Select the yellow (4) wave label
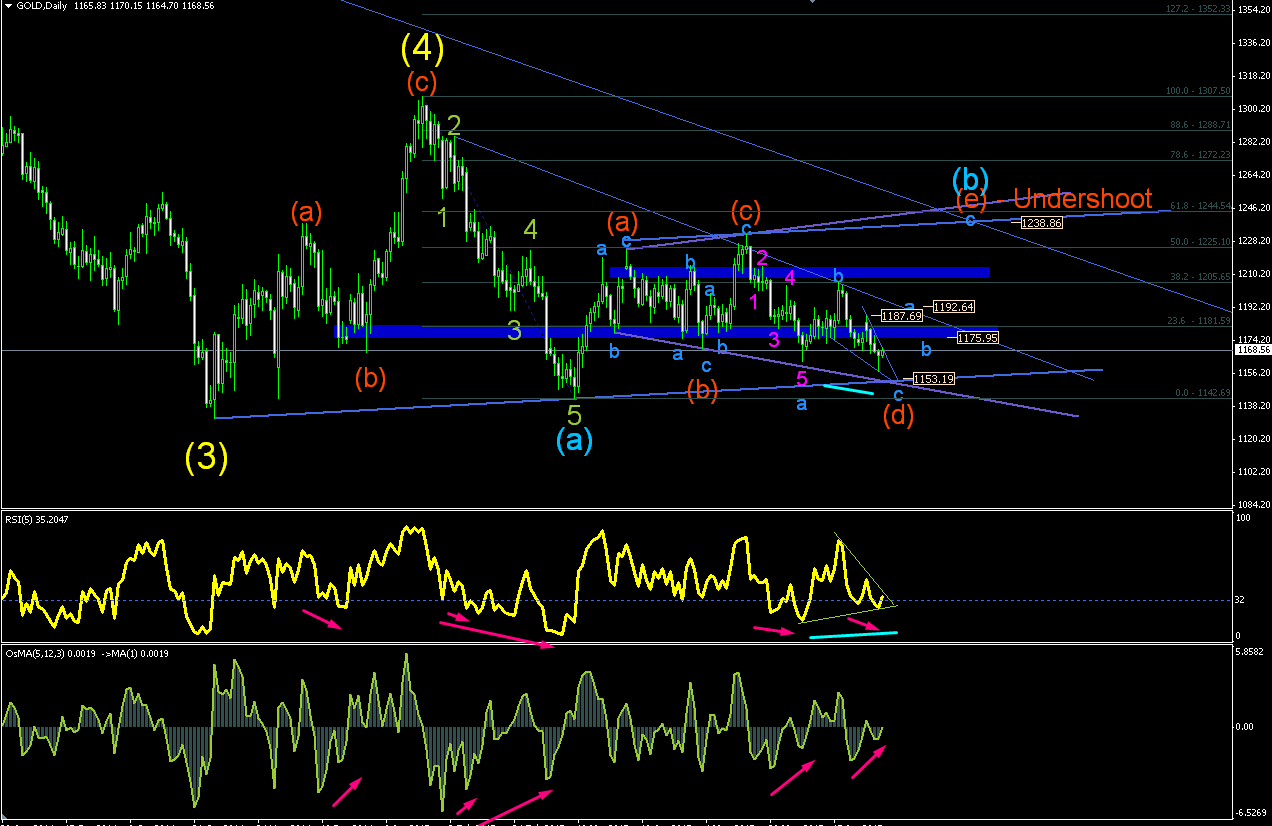Viewport: 1272px width, 826px height. click(422, 46)
